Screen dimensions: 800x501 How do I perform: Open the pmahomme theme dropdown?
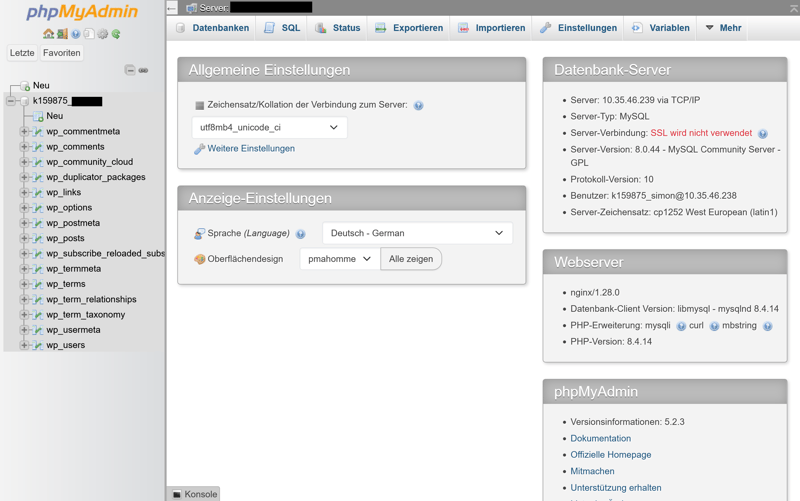pos(340,259)
